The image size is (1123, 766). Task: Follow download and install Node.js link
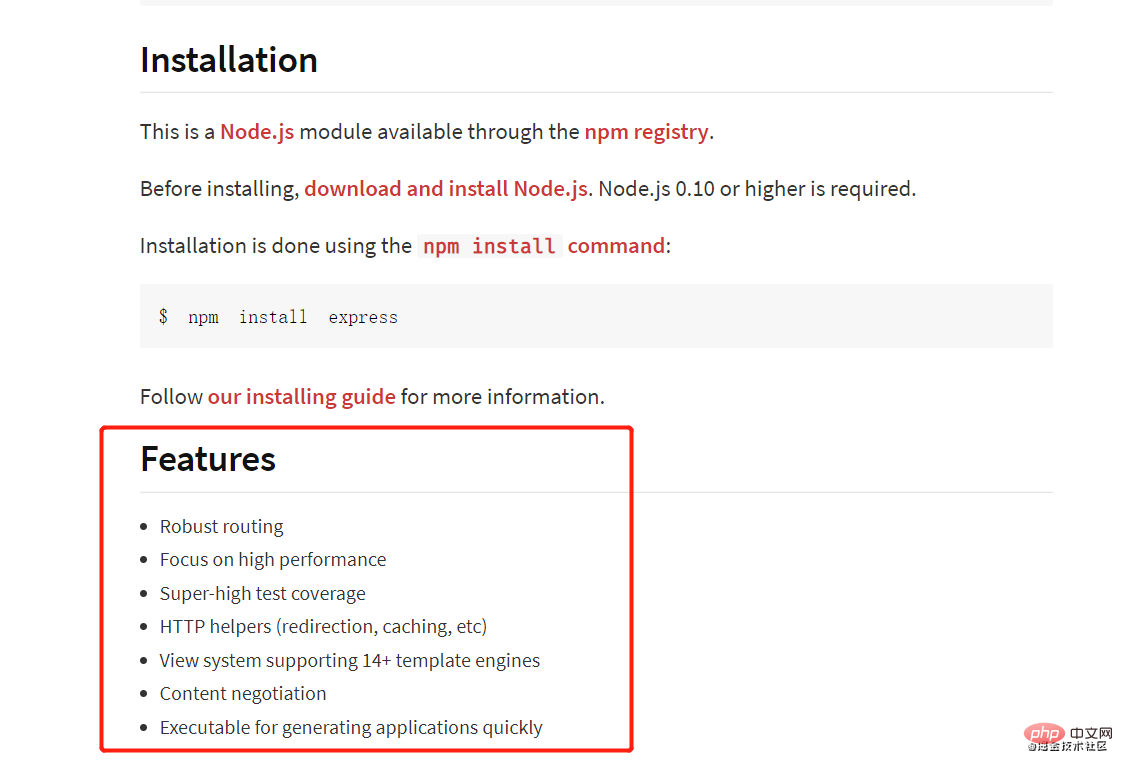click(x=446, y=189)
